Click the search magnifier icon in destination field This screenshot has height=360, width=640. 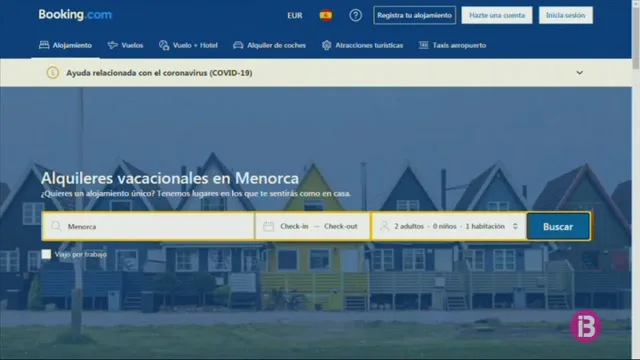(x=56, y=226)
